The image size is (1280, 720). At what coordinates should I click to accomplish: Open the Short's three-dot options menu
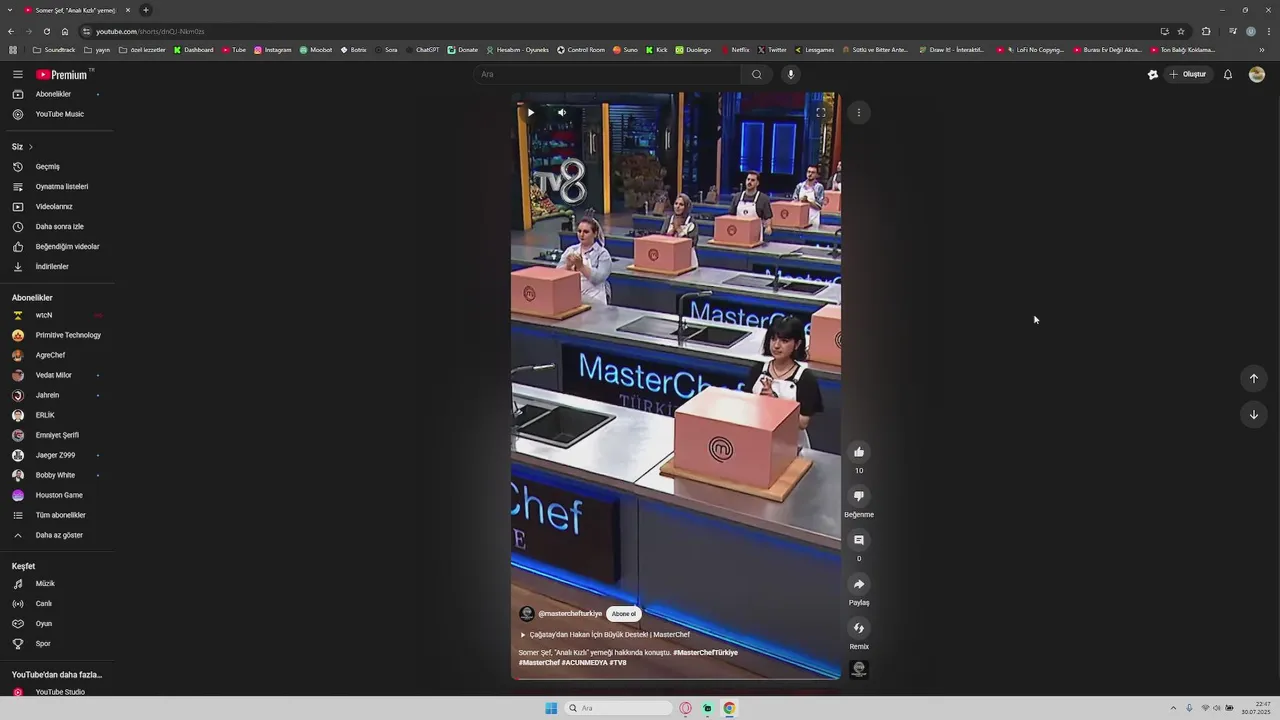(x=858, y=112)
